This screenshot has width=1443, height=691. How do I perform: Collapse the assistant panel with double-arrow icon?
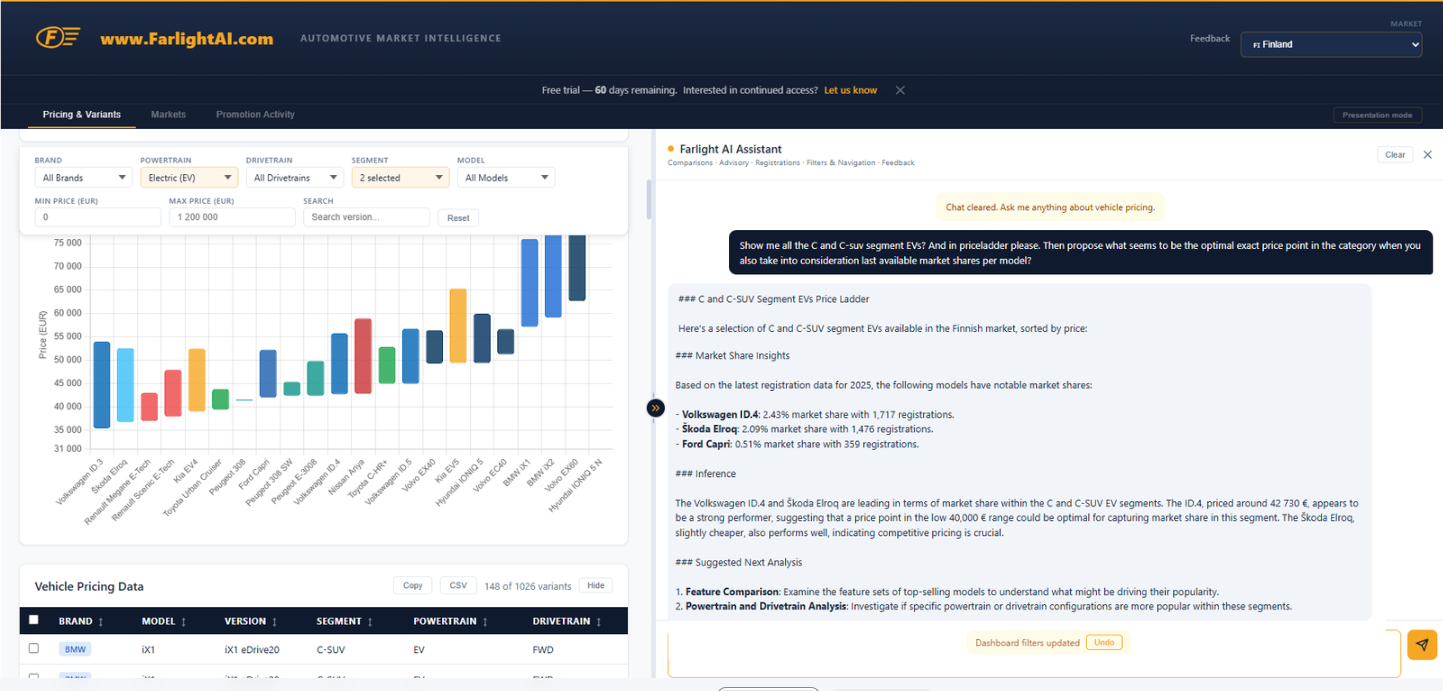pos(655,408)
